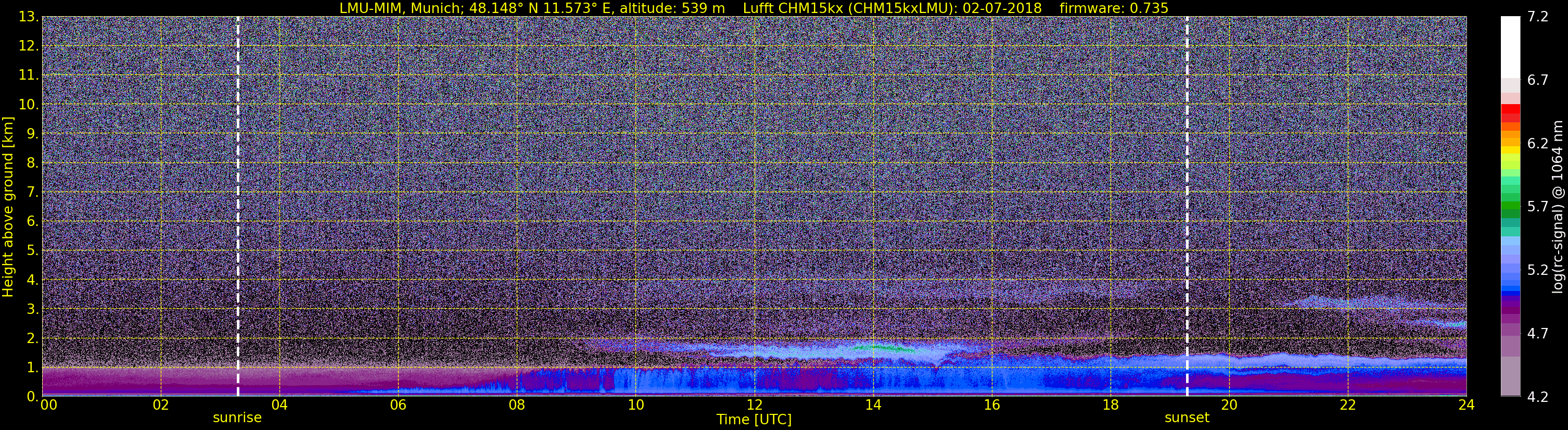This screenshot has width=1568, height=430.
Task: Click the time axis tick label 22
Action: pos(1348,405)
